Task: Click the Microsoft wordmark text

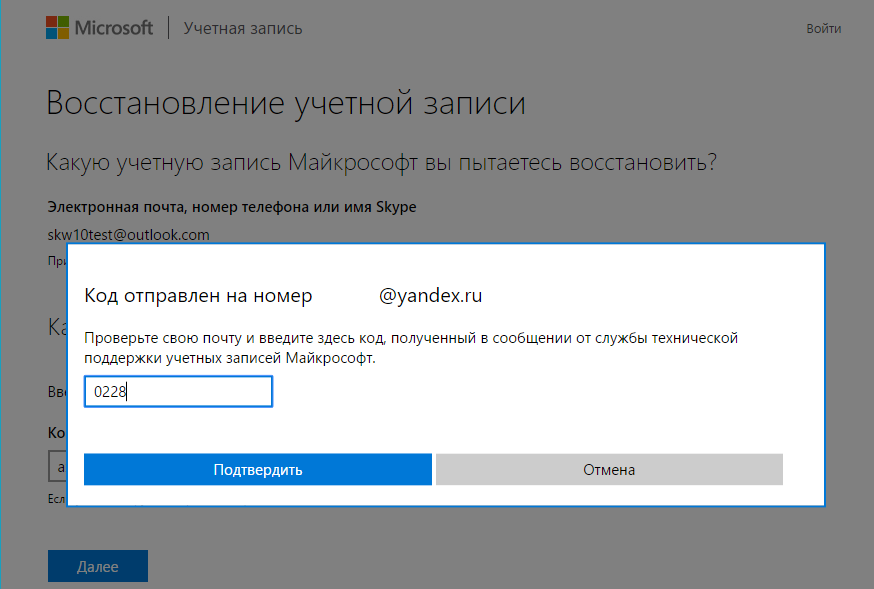Action: 113,28
